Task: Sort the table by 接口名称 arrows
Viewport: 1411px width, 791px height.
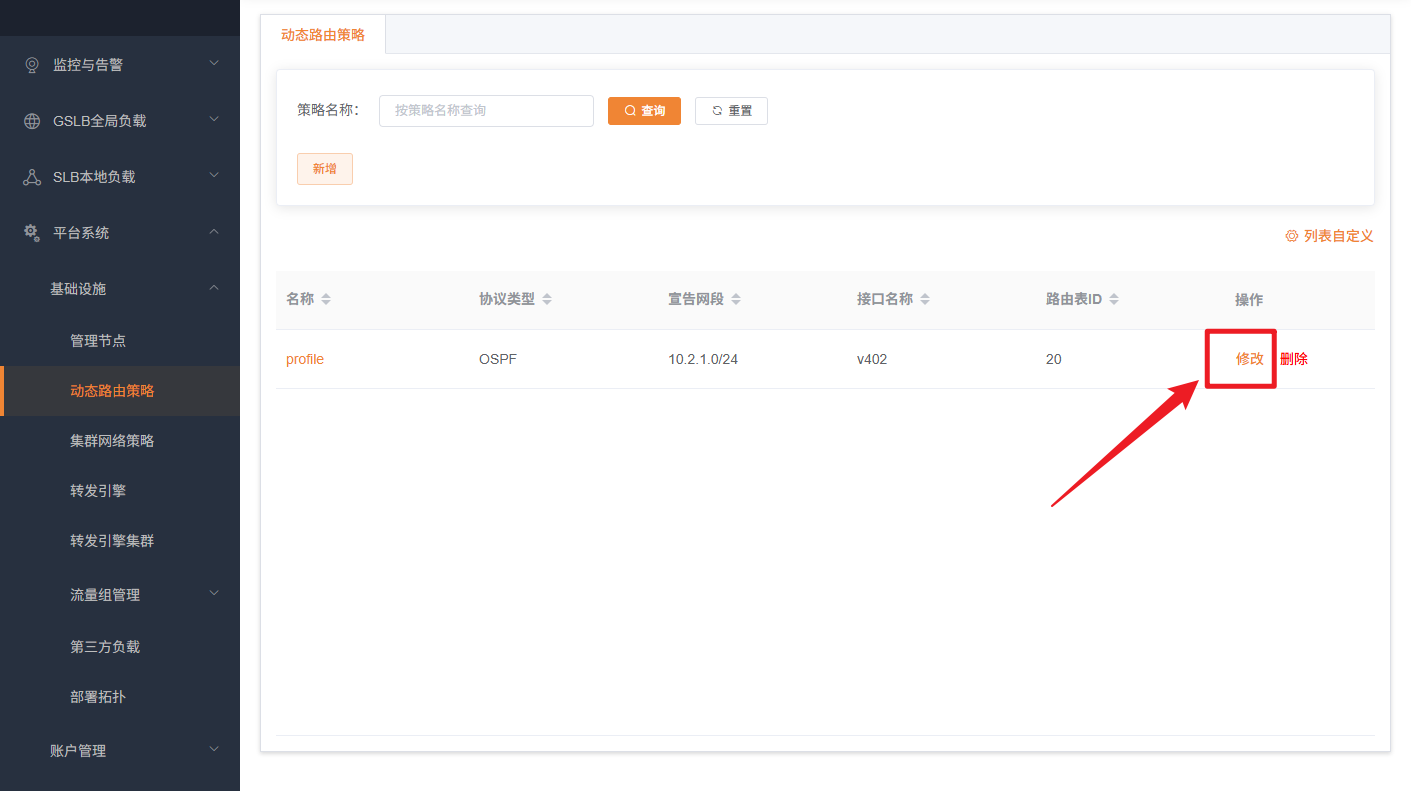Action: pos(925,300)
